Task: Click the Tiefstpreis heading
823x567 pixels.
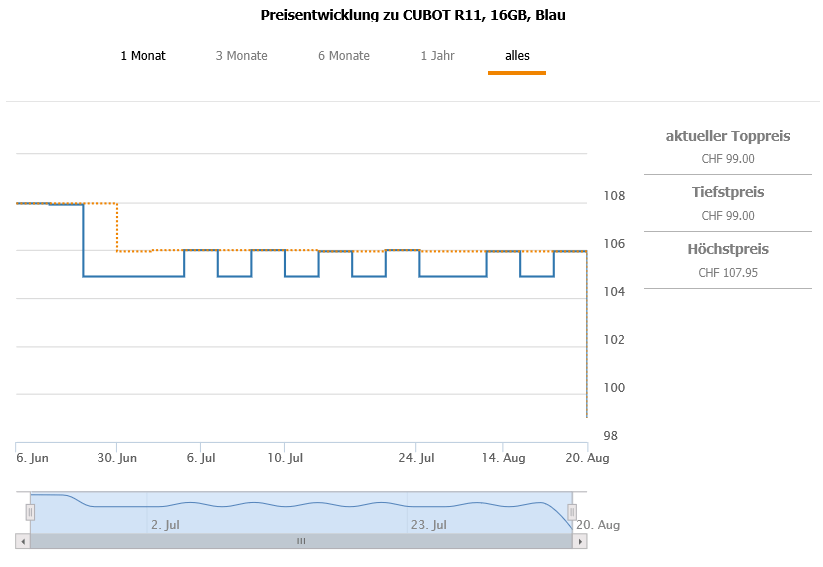Action: point(728,192)
